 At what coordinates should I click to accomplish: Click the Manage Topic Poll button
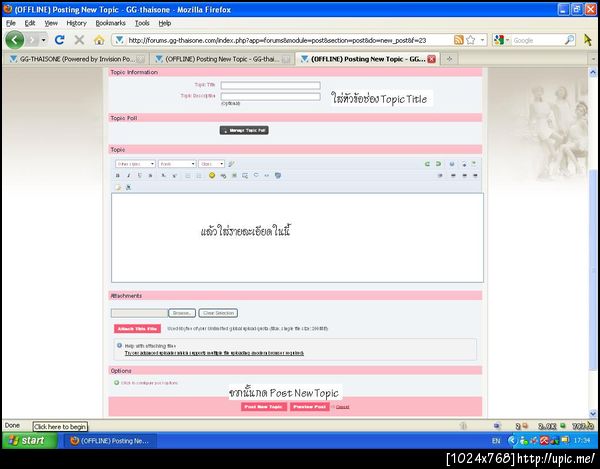pos(244,130)
